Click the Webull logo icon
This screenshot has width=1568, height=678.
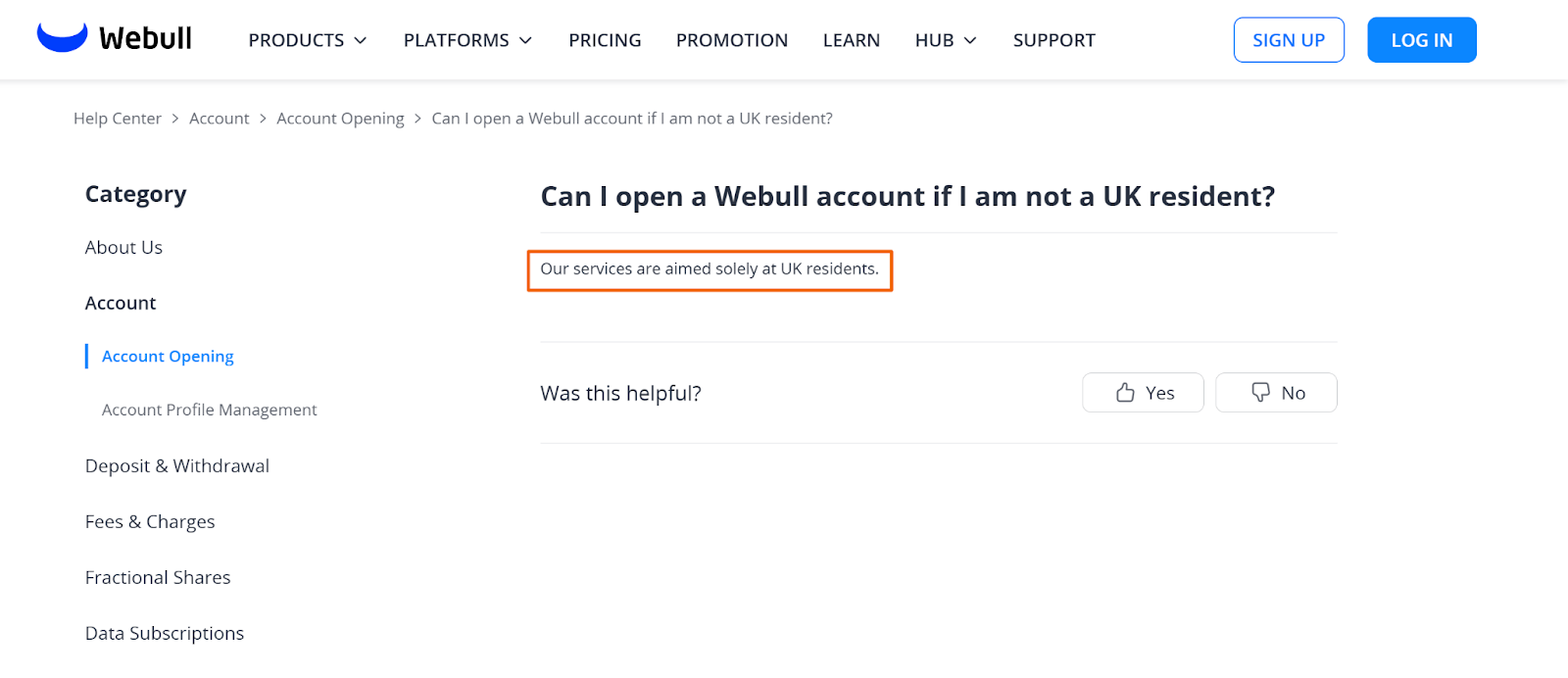pos(63,37)
